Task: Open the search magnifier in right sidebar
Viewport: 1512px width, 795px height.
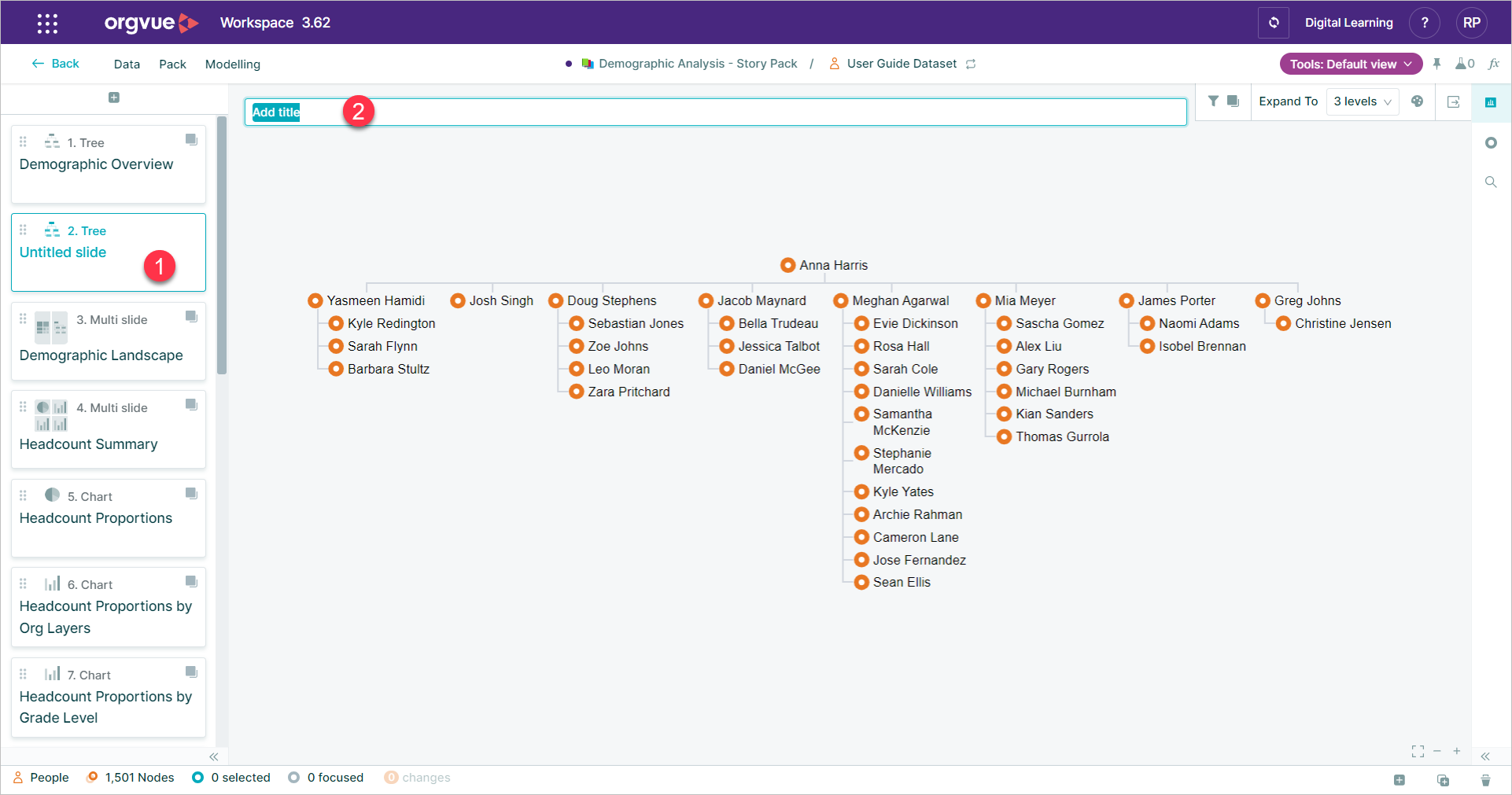Action: [1491, 182]
